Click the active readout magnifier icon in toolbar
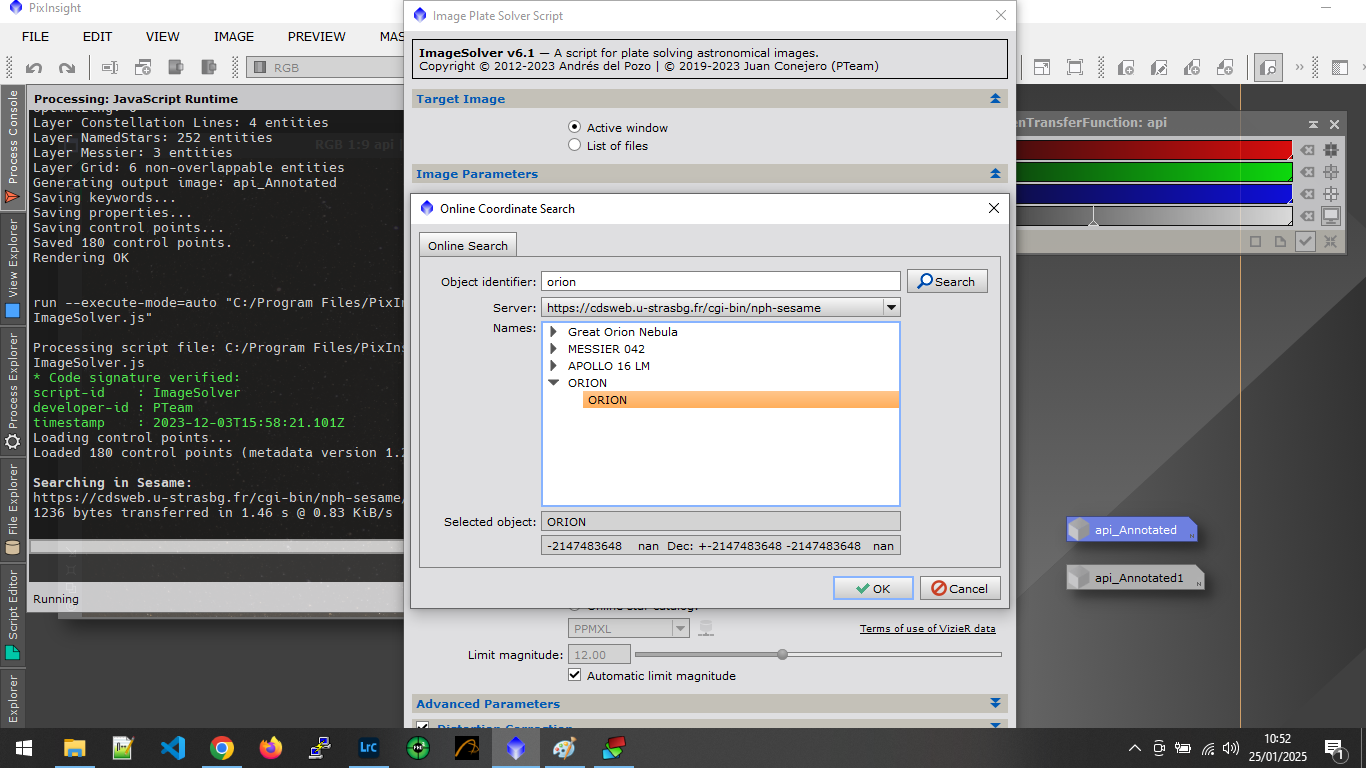This screenshot has width=1366, height=768. click(1268, 68)
